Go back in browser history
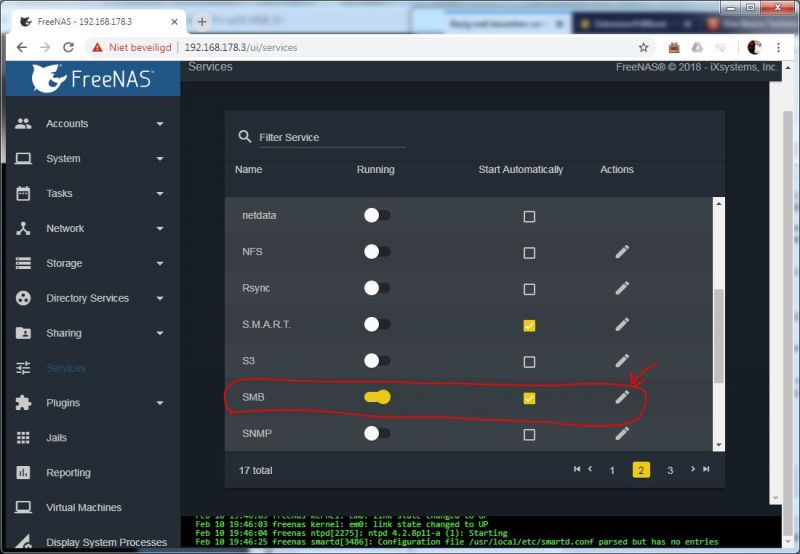Screen dimensions: 800x554 tap(21, 47)
